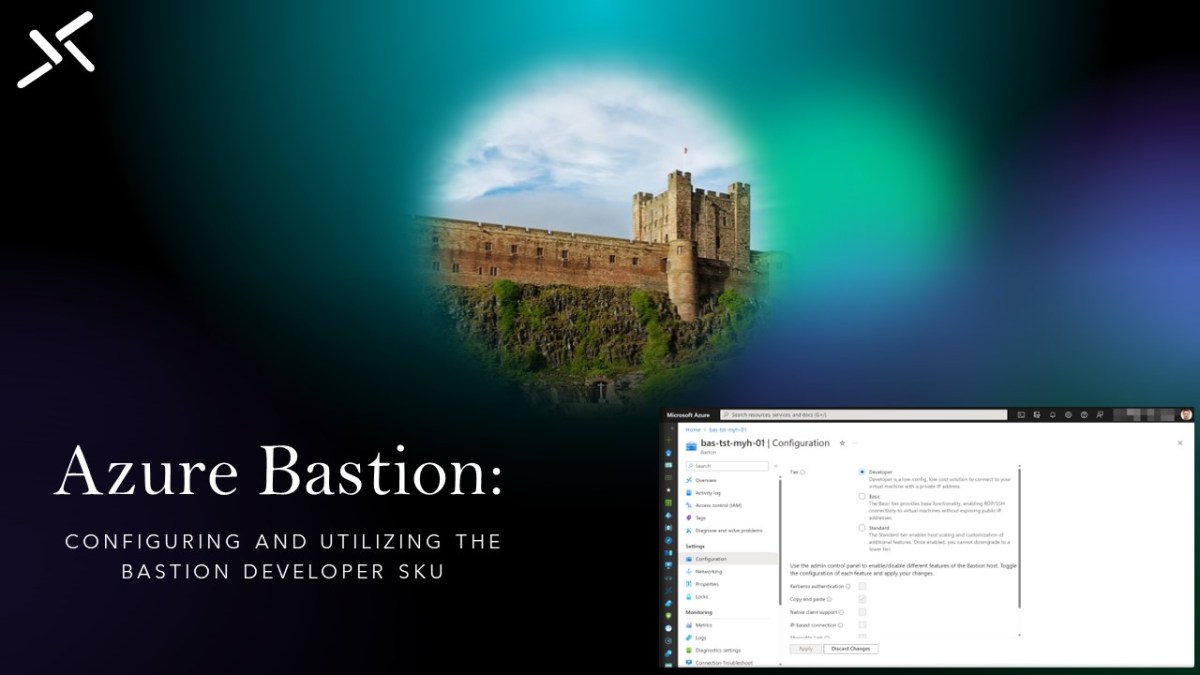
Task: Enable IP-based connection
Action: [862, 624]
